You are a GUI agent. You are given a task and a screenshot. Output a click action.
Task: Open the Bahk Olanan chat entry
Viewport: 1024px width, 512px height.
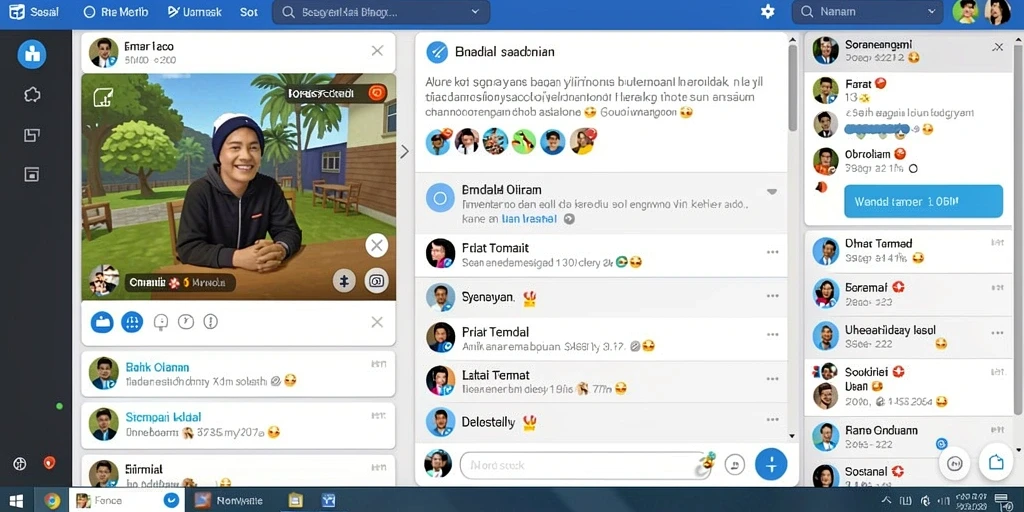pyautogui.click(x=238, y=374)
